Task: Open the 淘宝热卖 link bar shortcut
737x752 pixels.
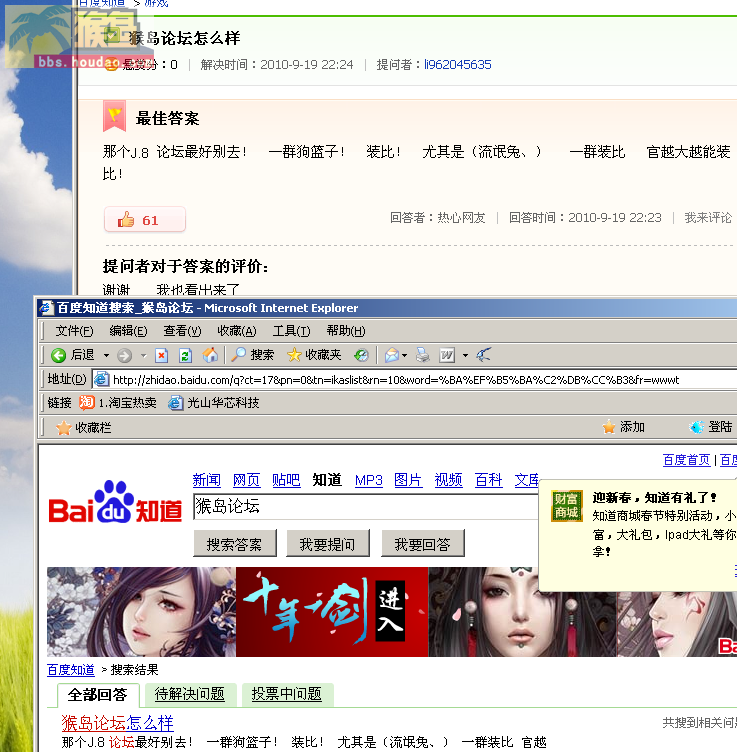Action: click(x=118, y=402)
